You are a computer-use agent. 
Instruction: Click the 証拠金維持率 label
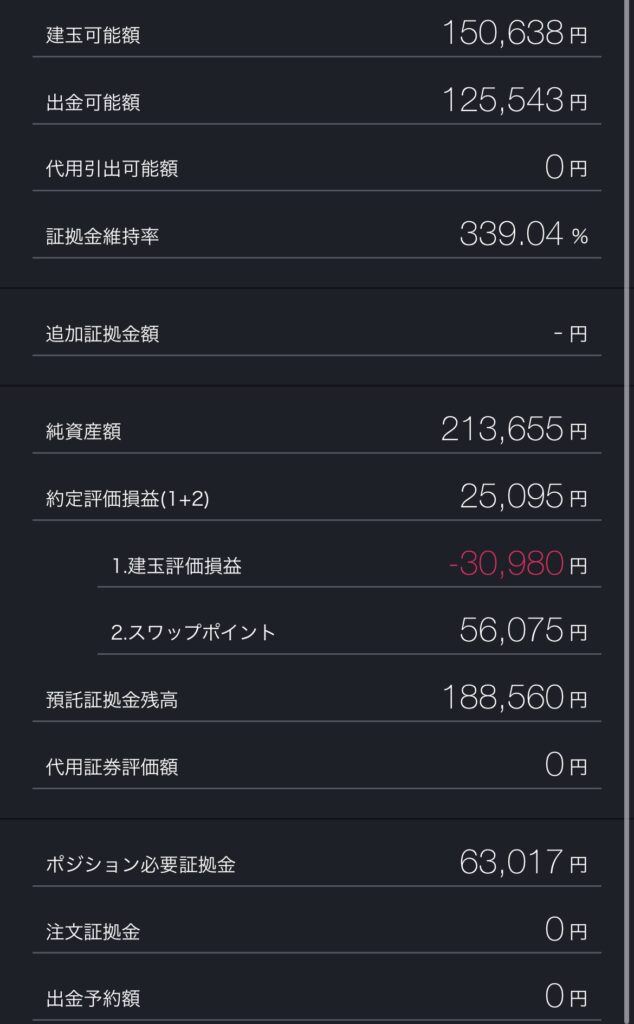(x=102, y=236)
